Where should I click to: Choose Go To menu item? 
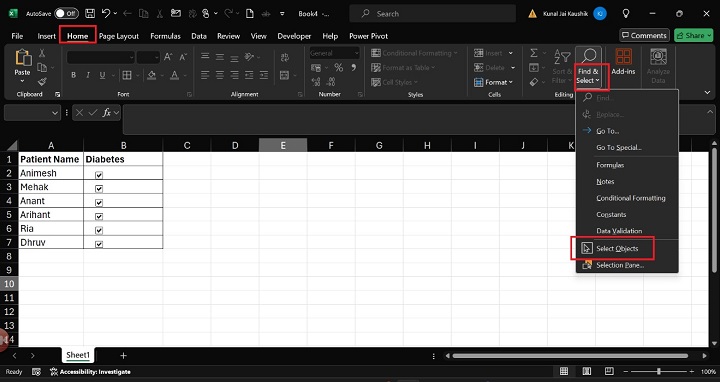(627, 131)
